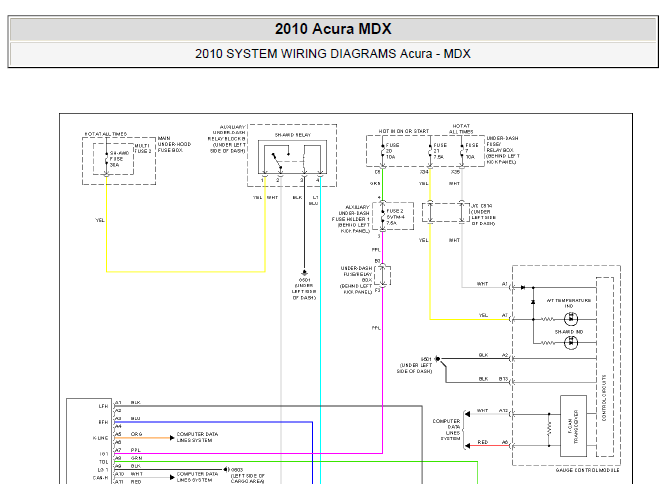Select the FUSE 7 10A label
This screenshot has height=484, width=659.
coord(472,151)
